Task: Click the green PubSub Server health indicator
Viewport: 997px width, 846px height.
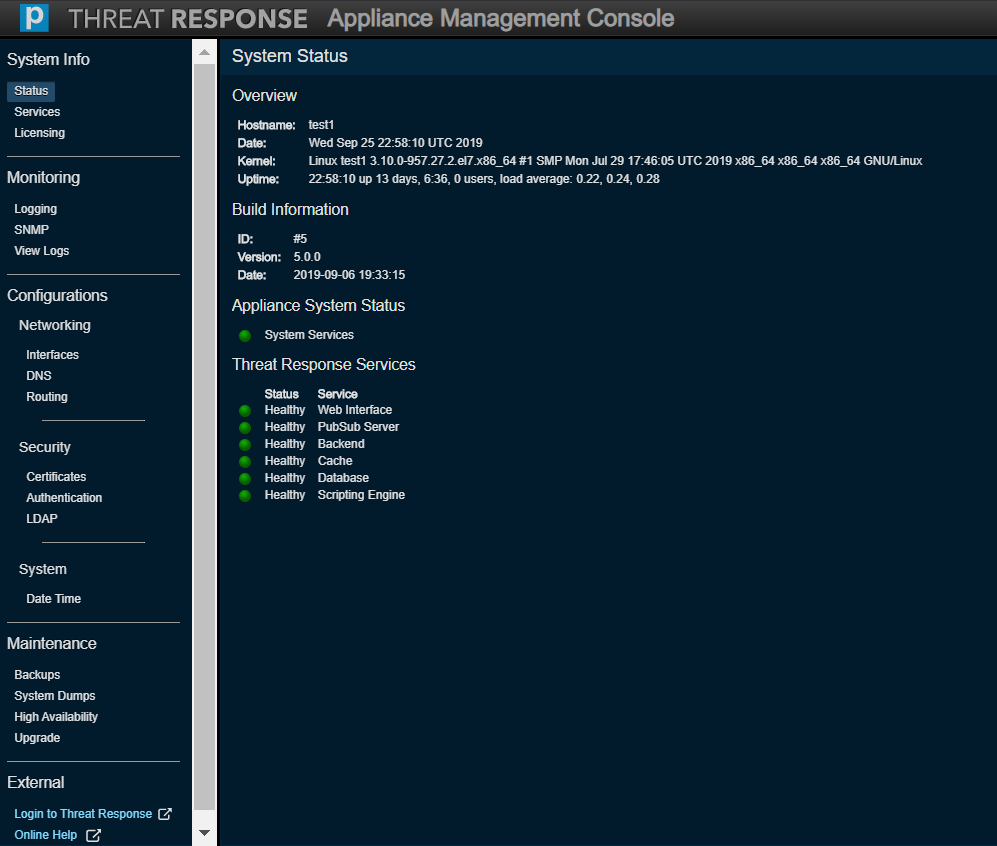Action: click(x=245, y=428)
